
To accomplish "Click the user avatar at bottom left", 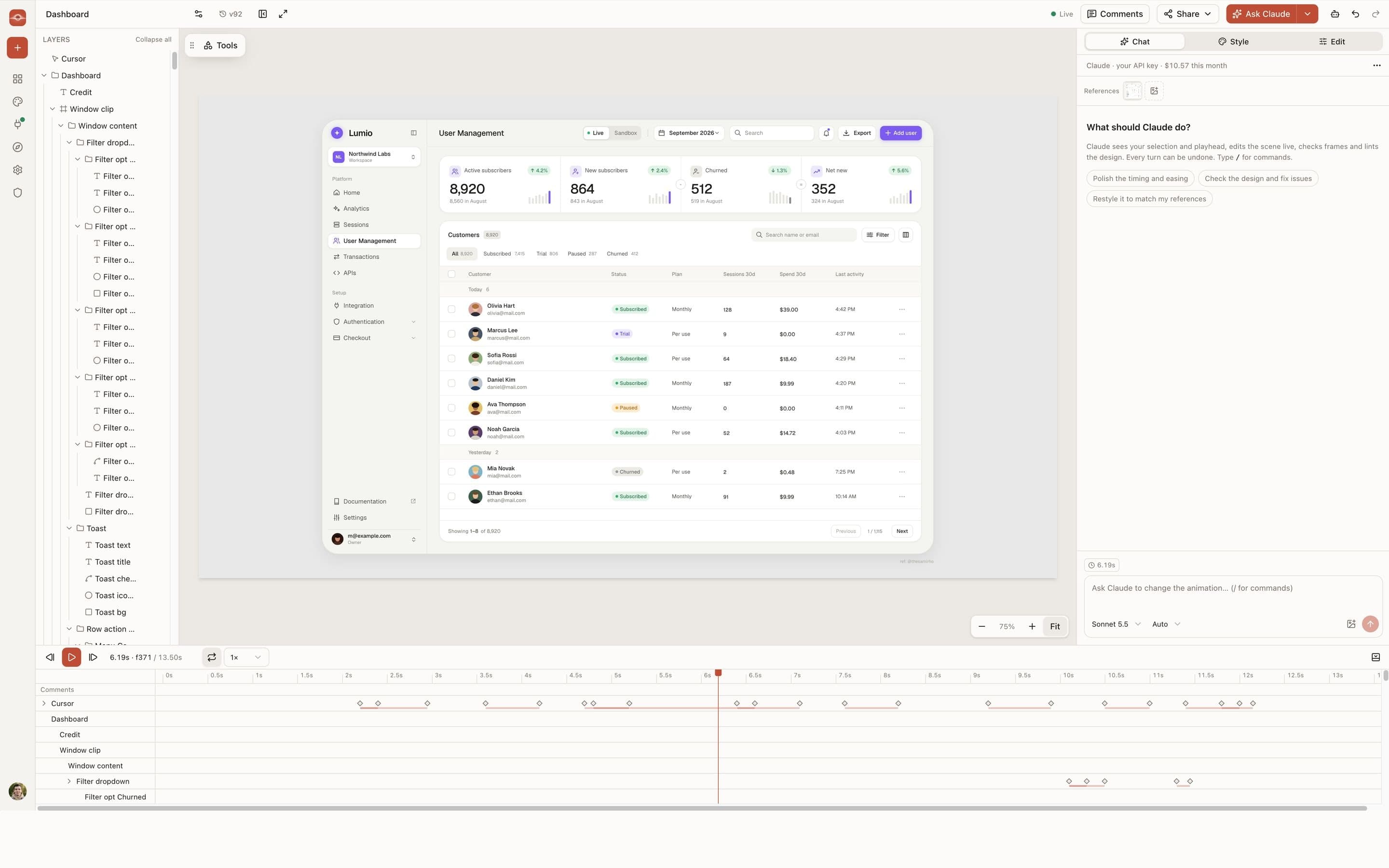I will [x=17, y=791].
